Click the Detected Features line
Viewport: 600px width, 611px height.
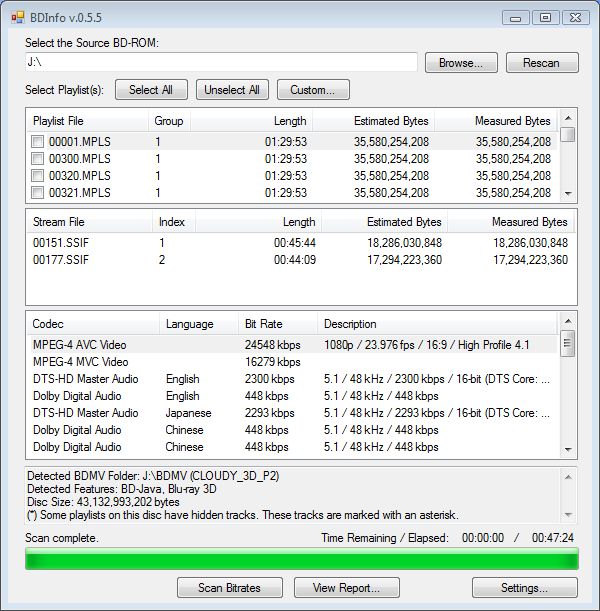pos(122,489)
